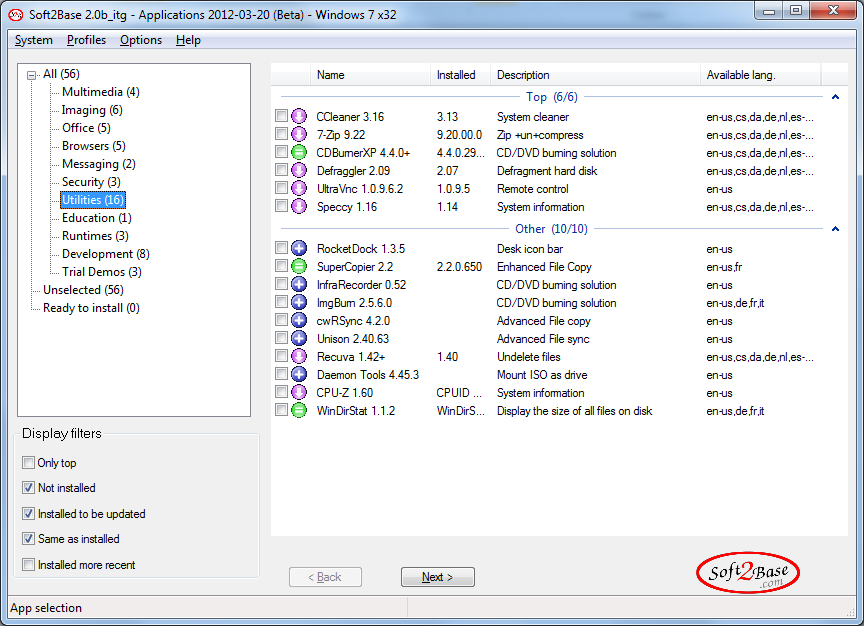This screenshot has width=864, height=626.
Task: Click the purple update icon beside CCleaner 3.16
Action: point(299,116)
